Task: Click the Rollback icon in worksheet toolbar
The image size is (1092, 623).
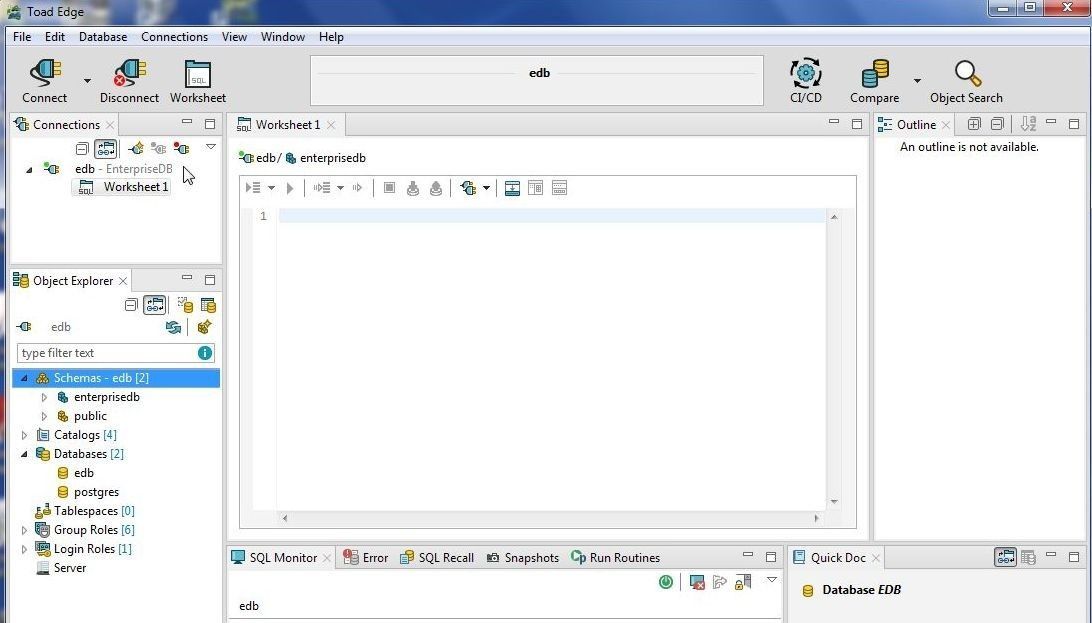Action: click(x=436, y=188)
